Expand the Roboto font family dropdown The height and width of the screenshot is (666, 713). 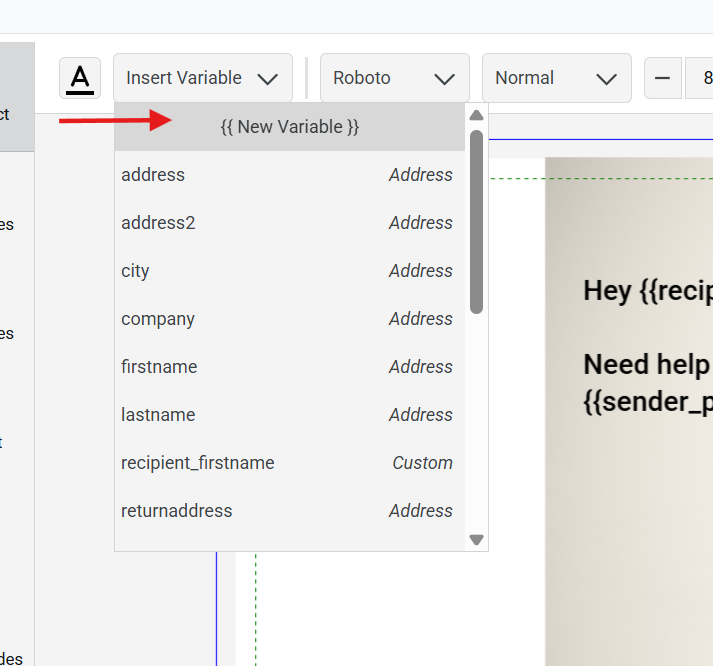tap(394, 78)
